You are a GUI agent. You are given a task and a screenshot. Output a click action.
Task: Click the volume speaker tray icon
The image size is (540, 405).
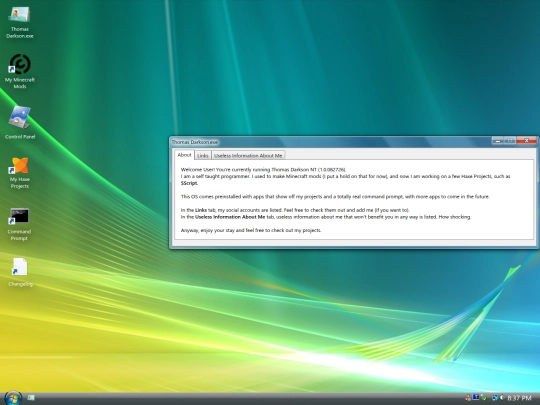coord(502,397)
